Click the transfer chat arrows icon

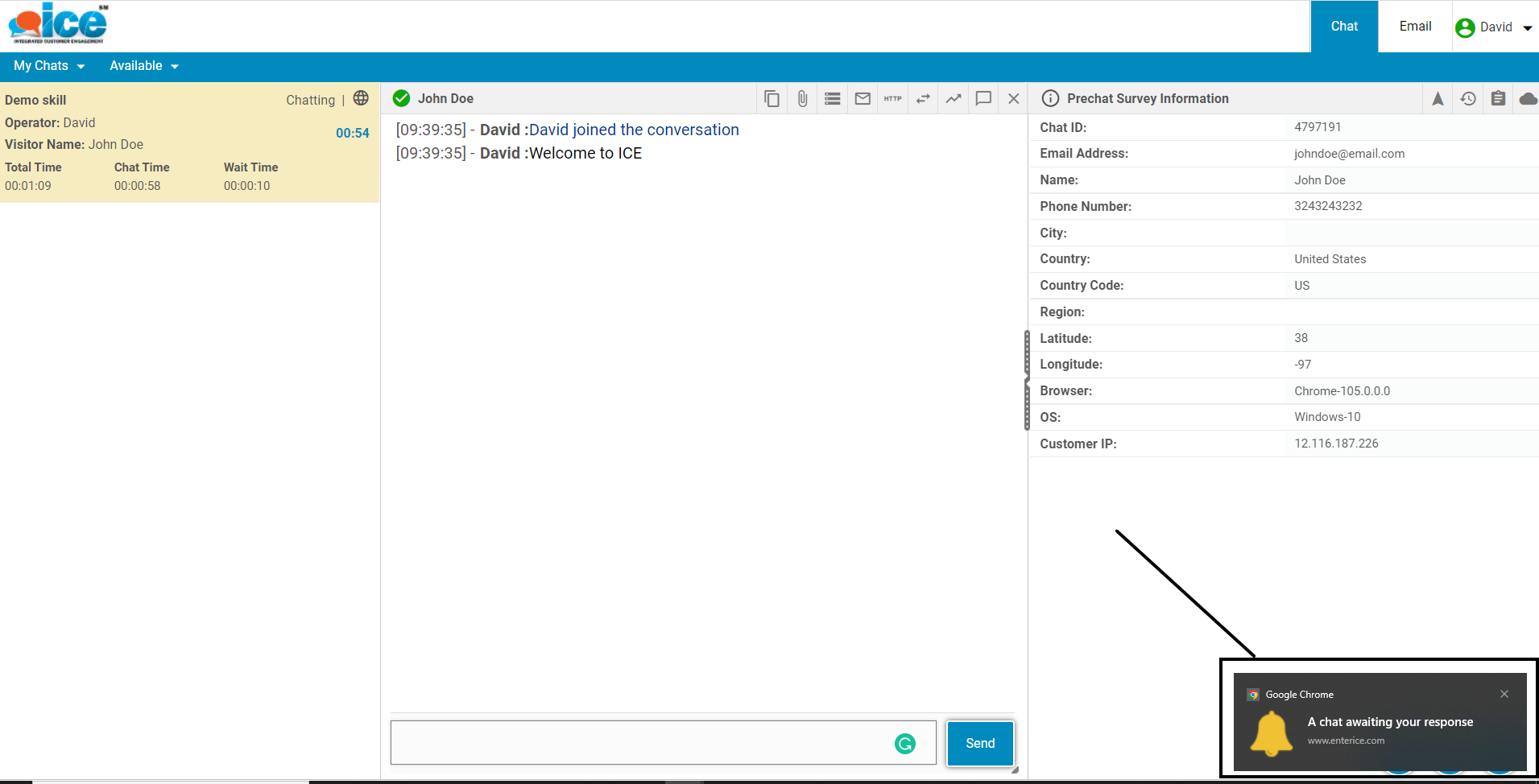[923, 98]
